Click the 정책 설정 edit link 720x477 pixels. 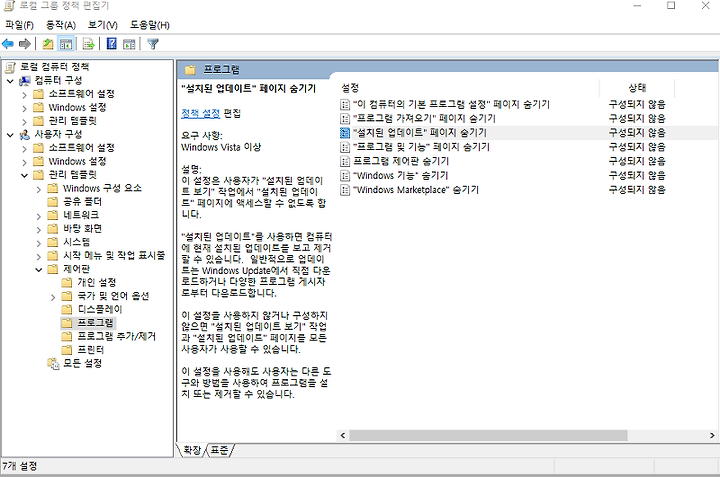point(201,113)
